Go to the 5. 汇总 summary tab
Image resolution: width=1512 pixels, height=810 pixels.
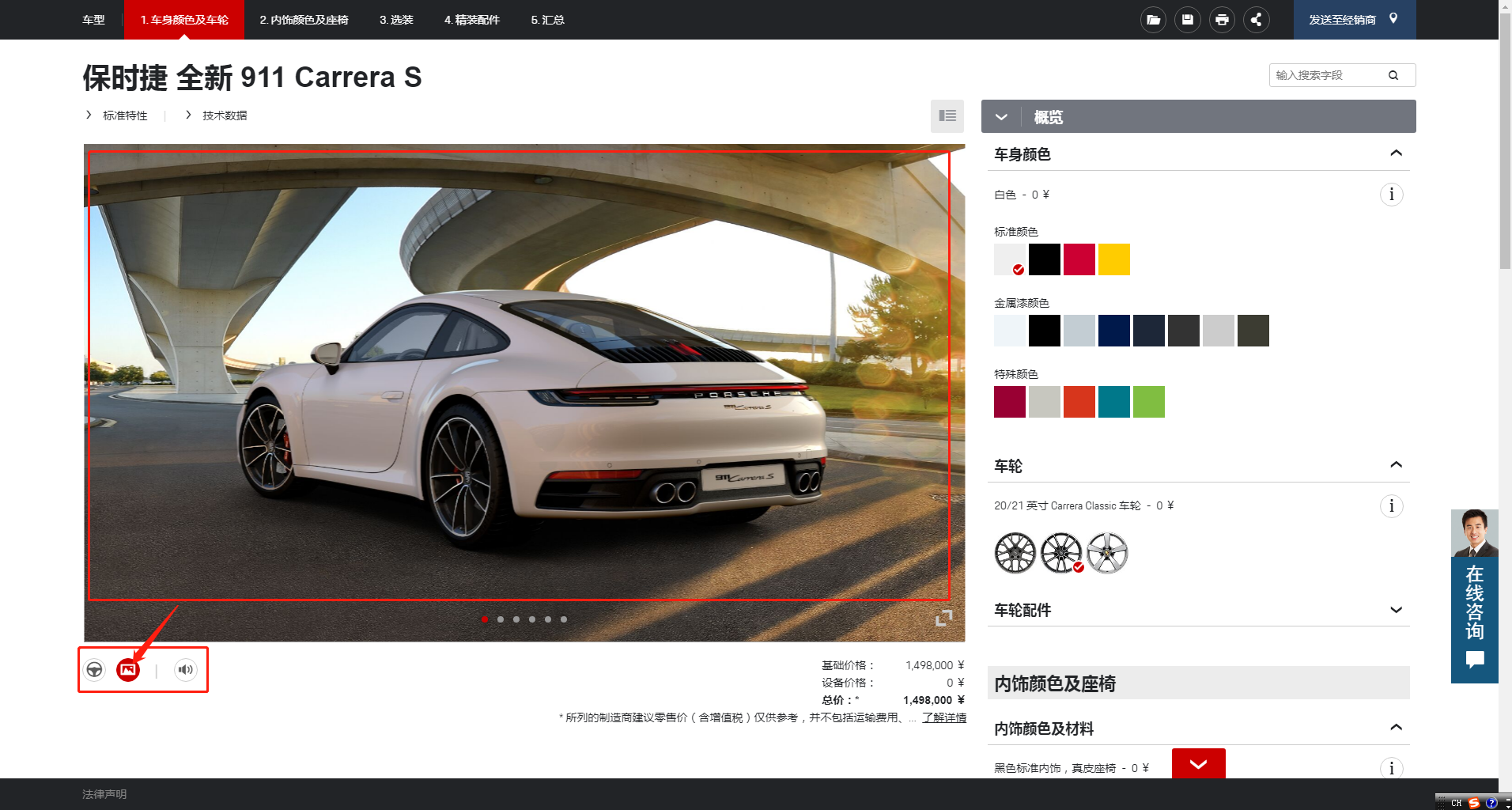point(547,20)
